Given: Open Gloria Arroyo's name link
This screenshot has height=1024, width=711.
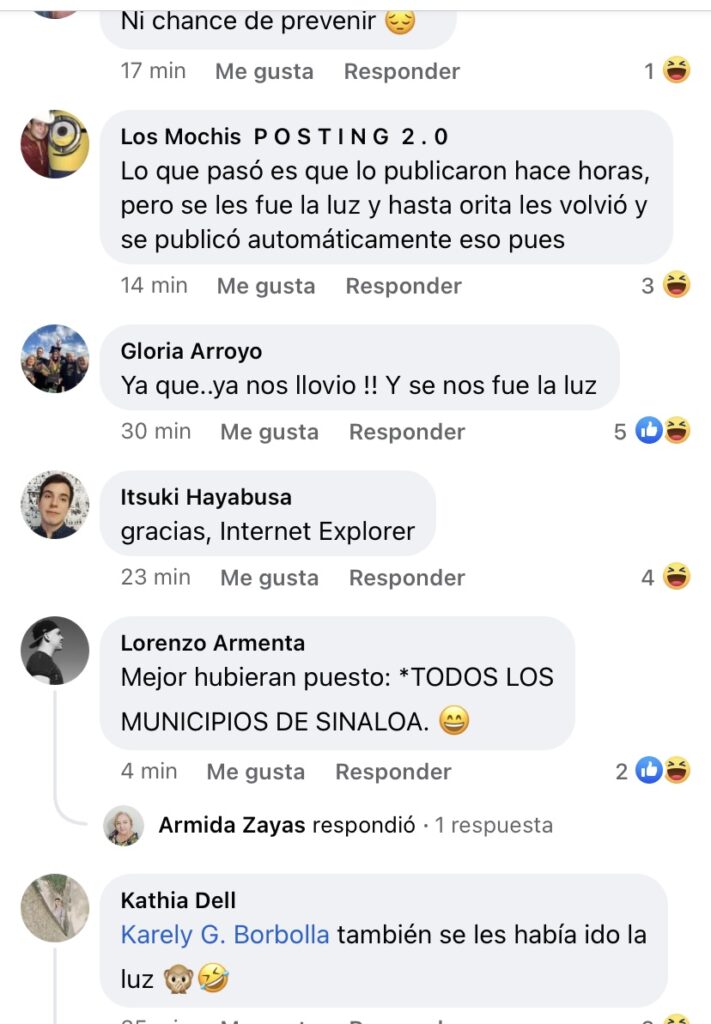Looking at the screenshot, I should (191, 351).
